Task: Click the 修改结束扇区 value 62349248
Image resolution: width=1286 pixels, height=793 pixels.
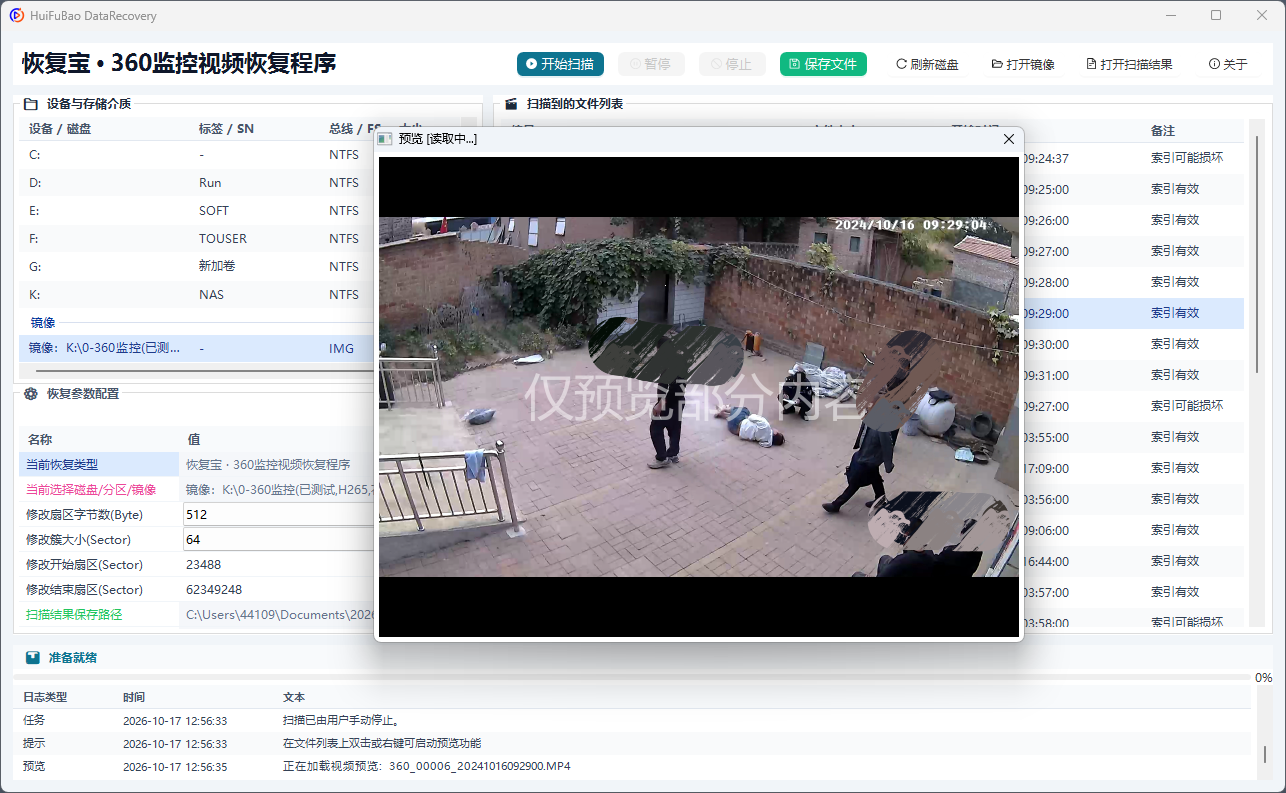Action: [214, 590]
